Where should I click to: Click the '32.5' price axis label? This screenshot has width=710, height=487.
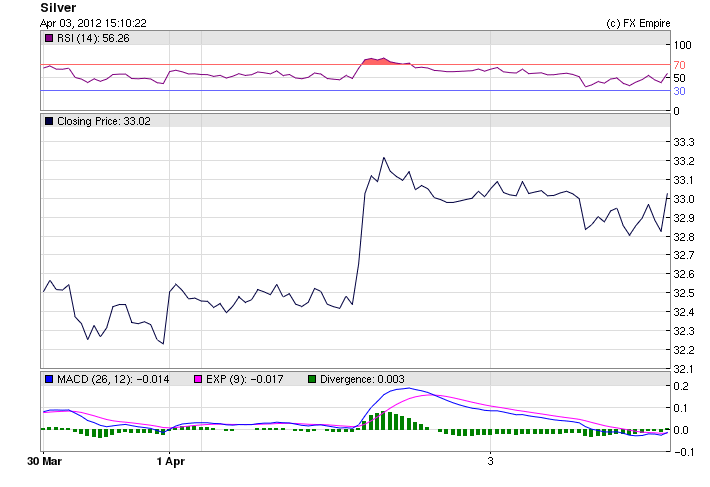click(684, 293)
